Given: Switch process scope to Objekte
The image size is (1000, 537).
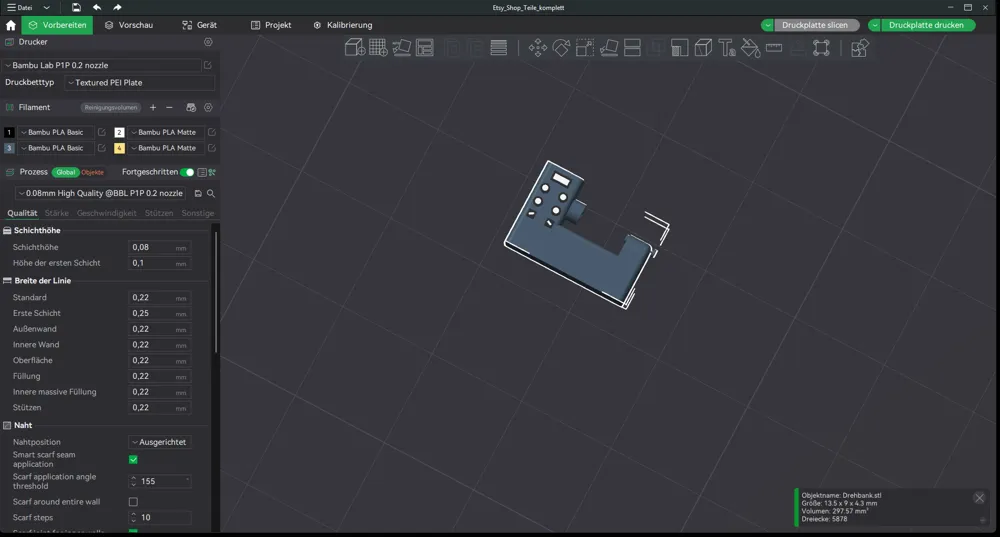Looking at the screenshot, I should pos(92,172).
